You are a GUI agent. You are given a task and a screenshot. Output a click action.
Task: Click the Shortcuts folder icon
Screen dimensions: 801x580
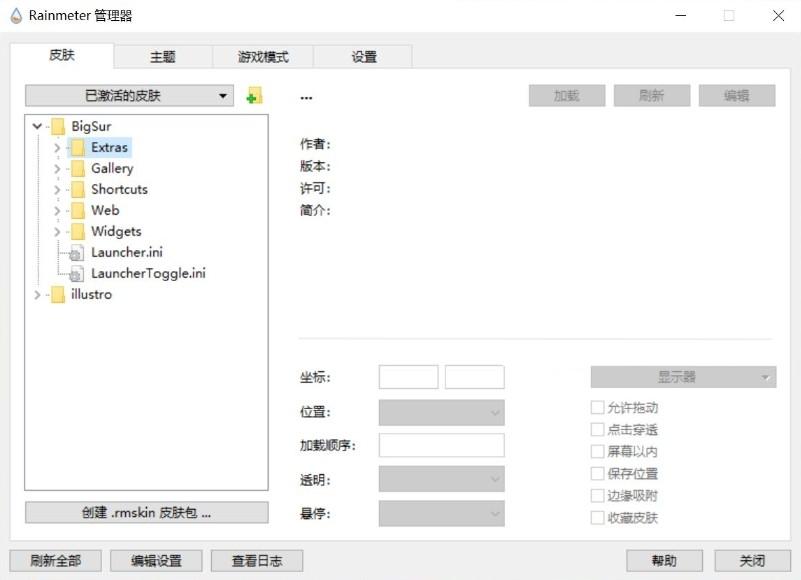point(78,190)
